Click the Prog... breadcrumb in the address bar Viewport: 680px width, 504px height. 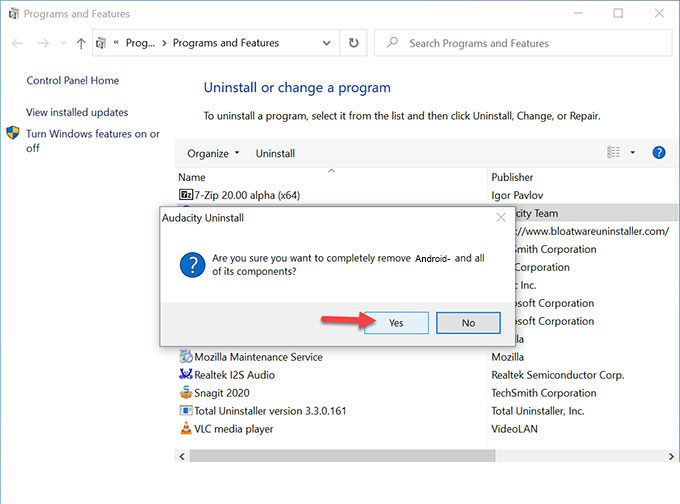140,43
